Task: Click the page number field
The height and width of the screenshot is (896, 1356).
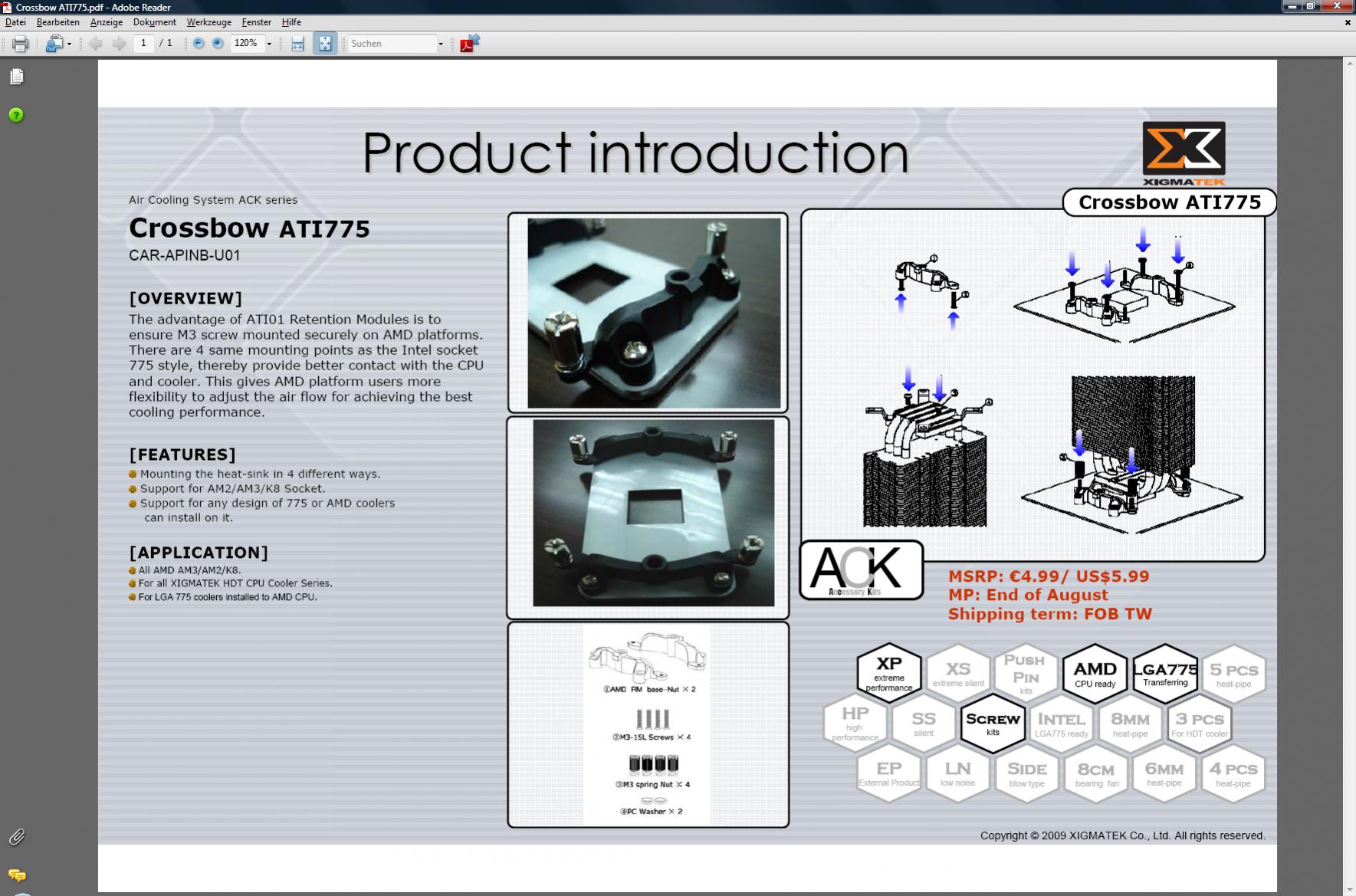Action: click(143, 43)
